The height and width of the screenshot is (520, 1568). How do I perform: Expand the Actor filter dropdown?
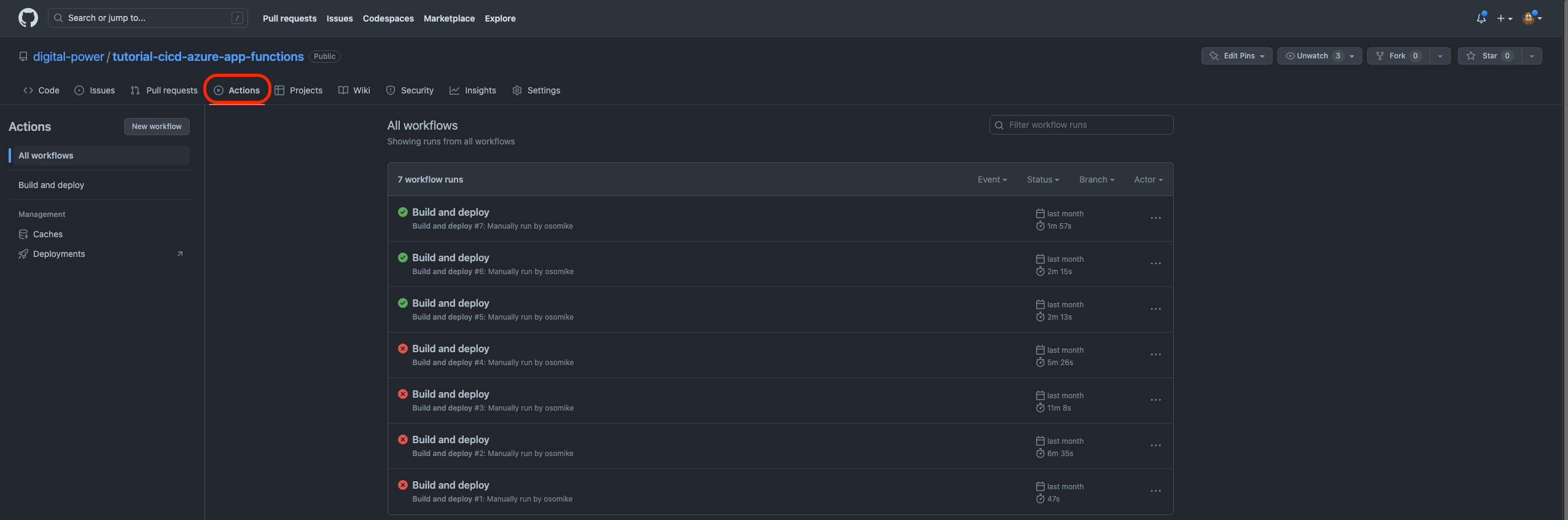coord(1148,179)
